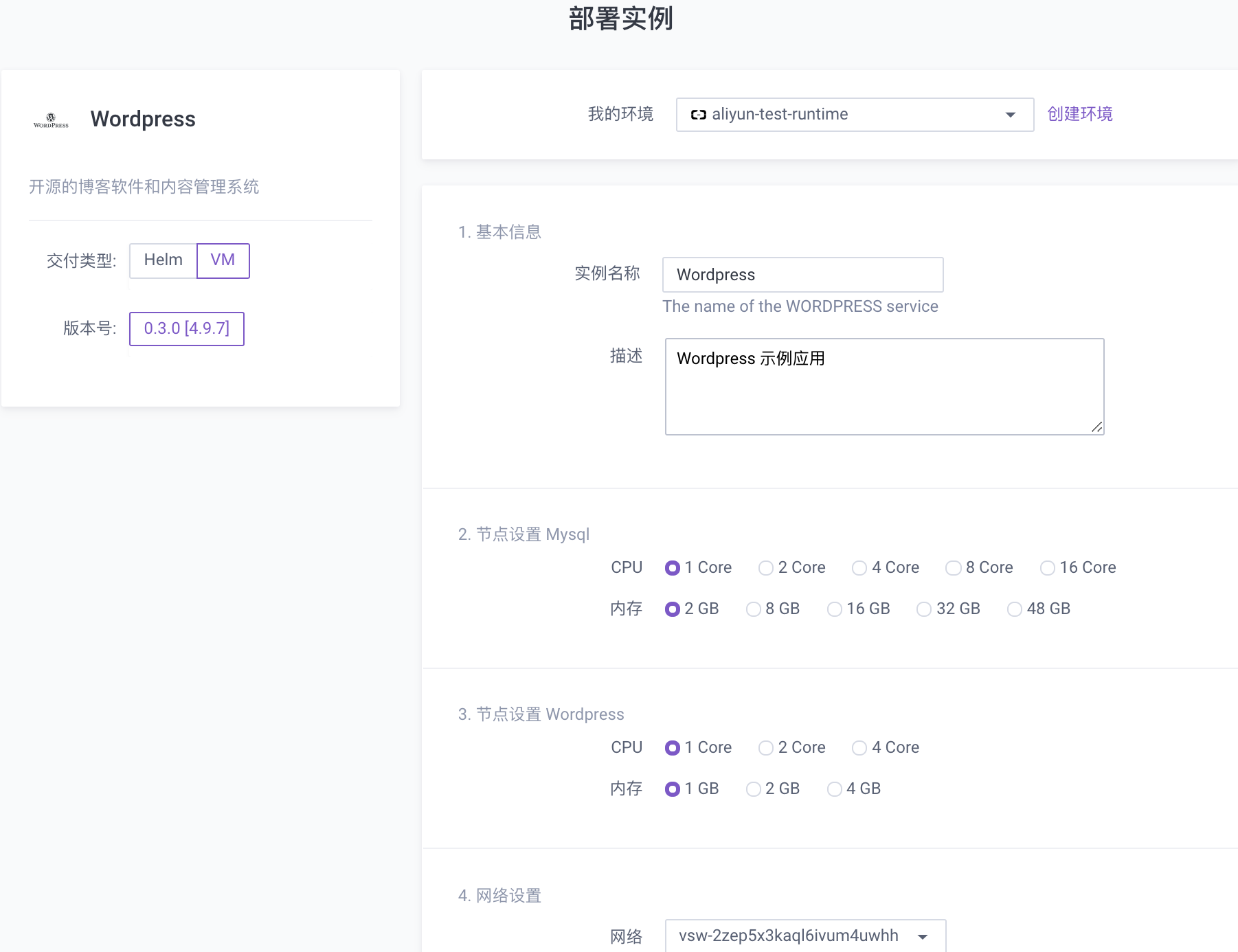The image size is (1238, 952).
Task: Choose version 0.3.0 [4.9.7]
Action: pyautogui.click(x=187, y=328)
